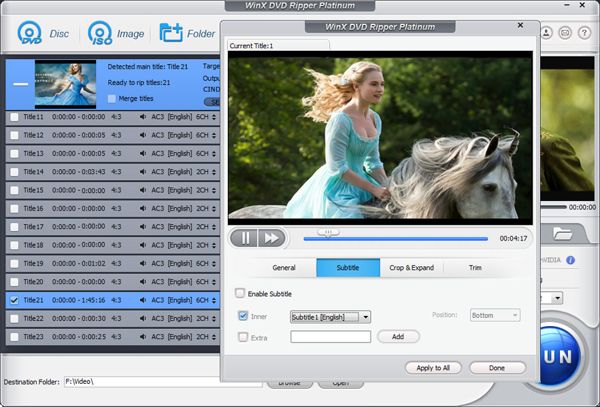Screen dimensions: 600x407
Task: Toggle the Merge titles checkbox
Action: pos(111,99)
